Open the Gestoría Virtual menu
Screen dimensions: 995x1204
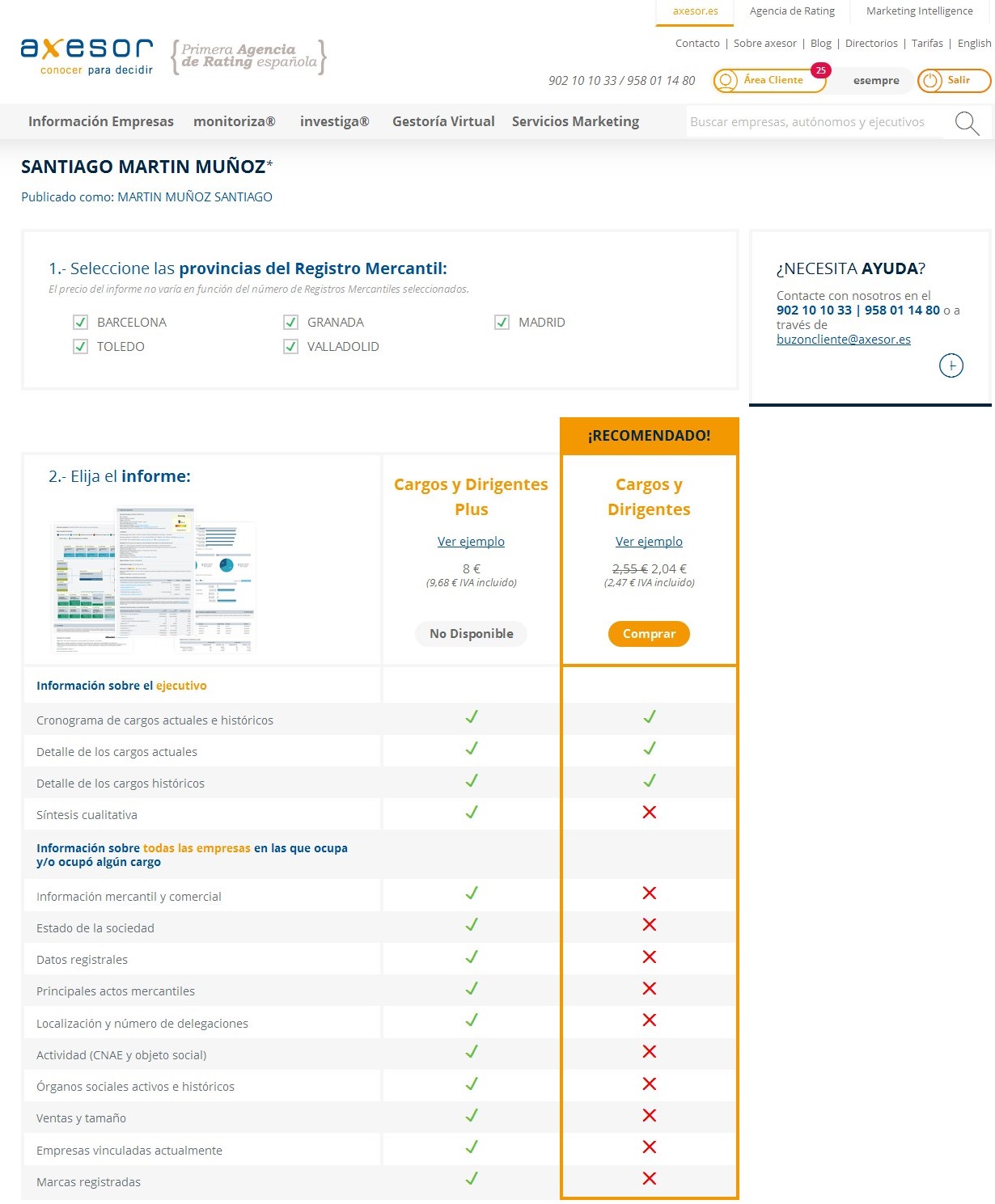click(443, 121)
